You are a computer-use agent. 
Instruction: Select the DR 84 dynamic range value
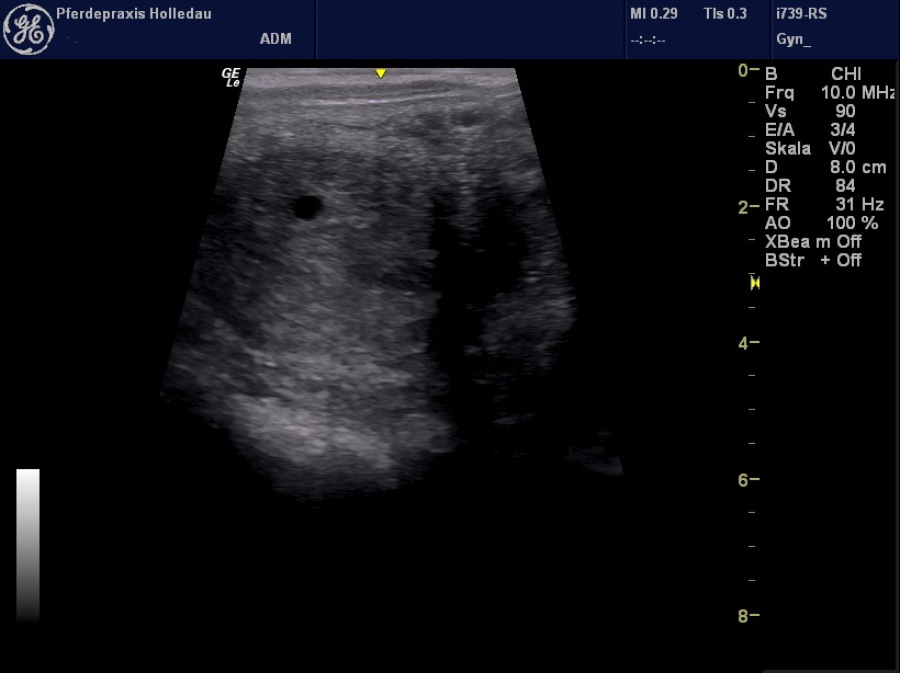click(810, 186)
